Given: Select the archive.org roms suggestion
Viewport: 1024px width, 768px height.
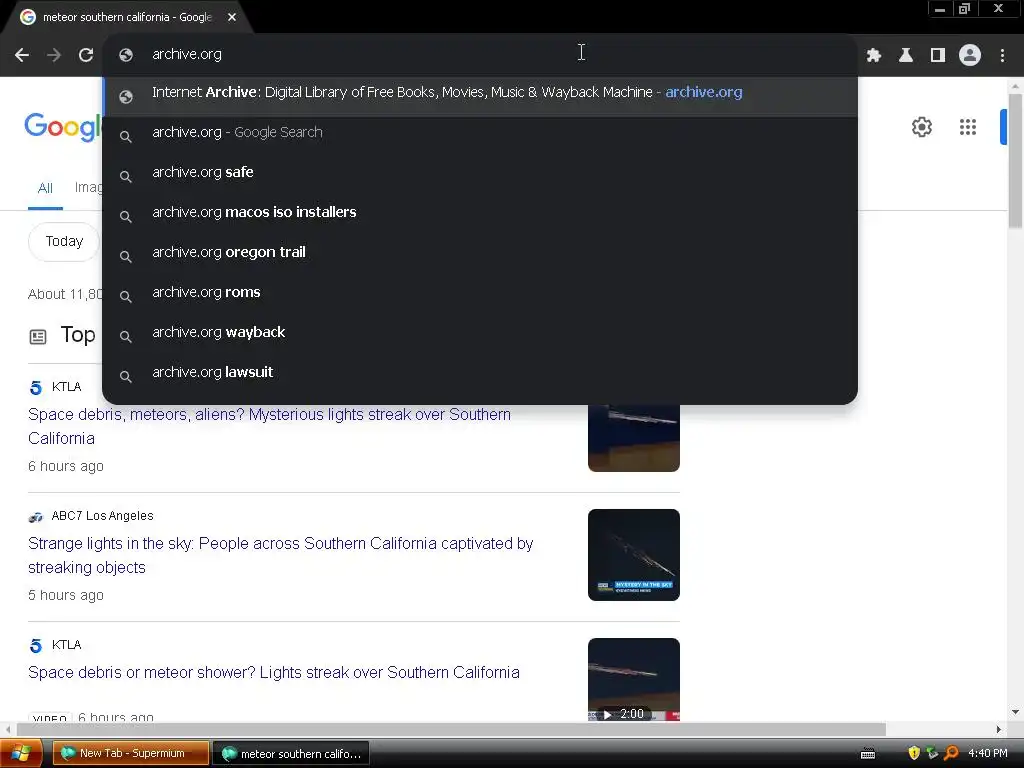Looking at the screenshot, I should [480, 293].
